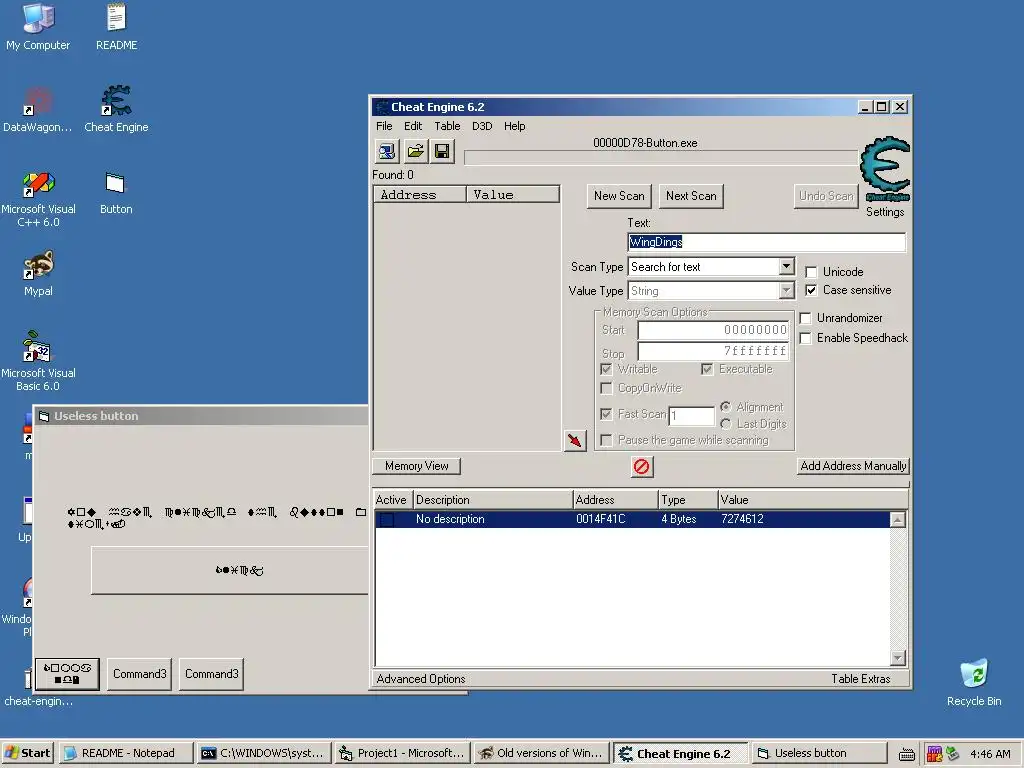Open the Edit menu

point(413,126)
